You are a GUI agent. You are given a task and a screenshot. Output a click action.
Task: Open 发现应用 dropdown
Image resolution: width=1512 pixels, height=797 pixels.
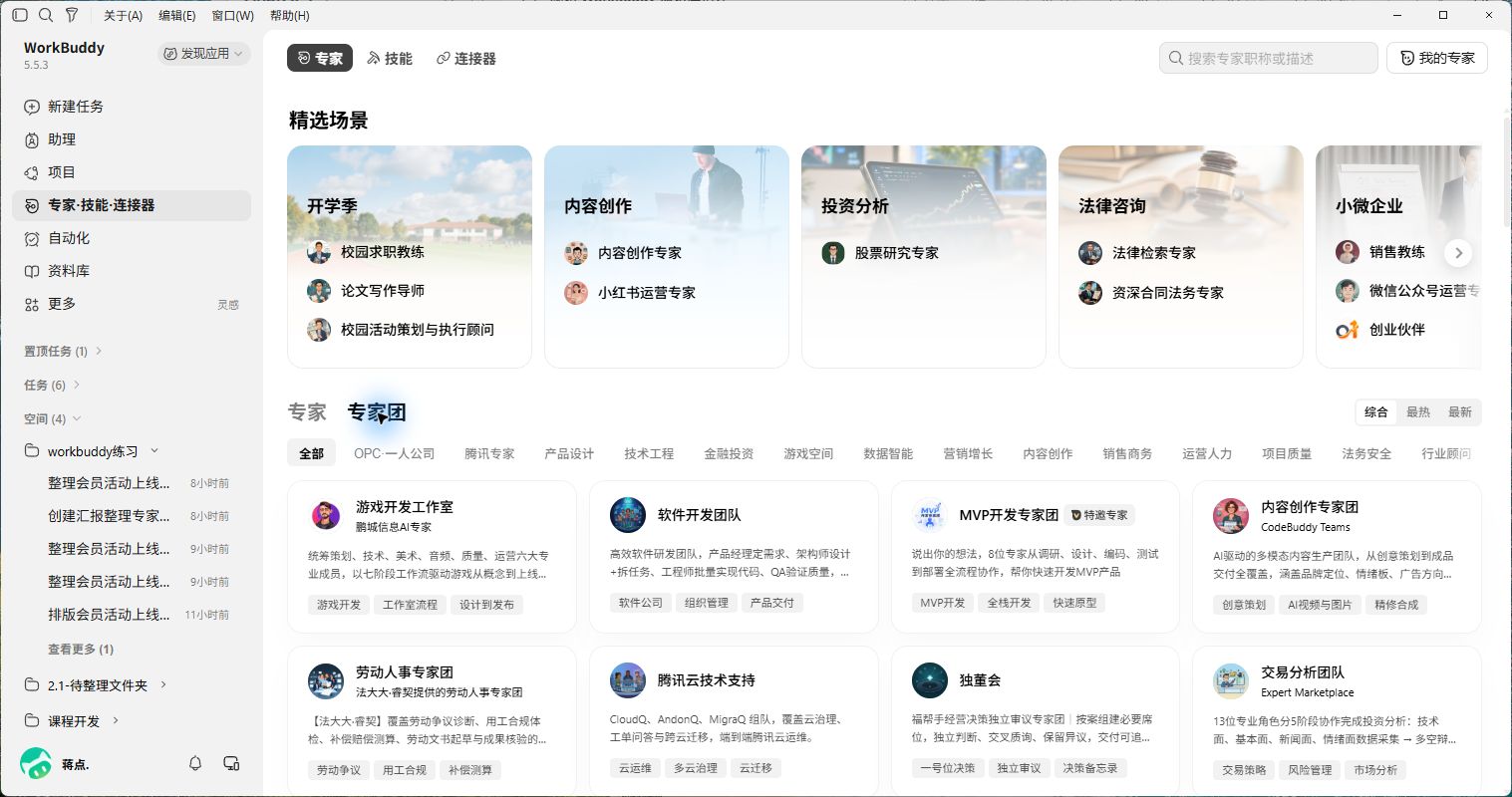coord(203,54)
